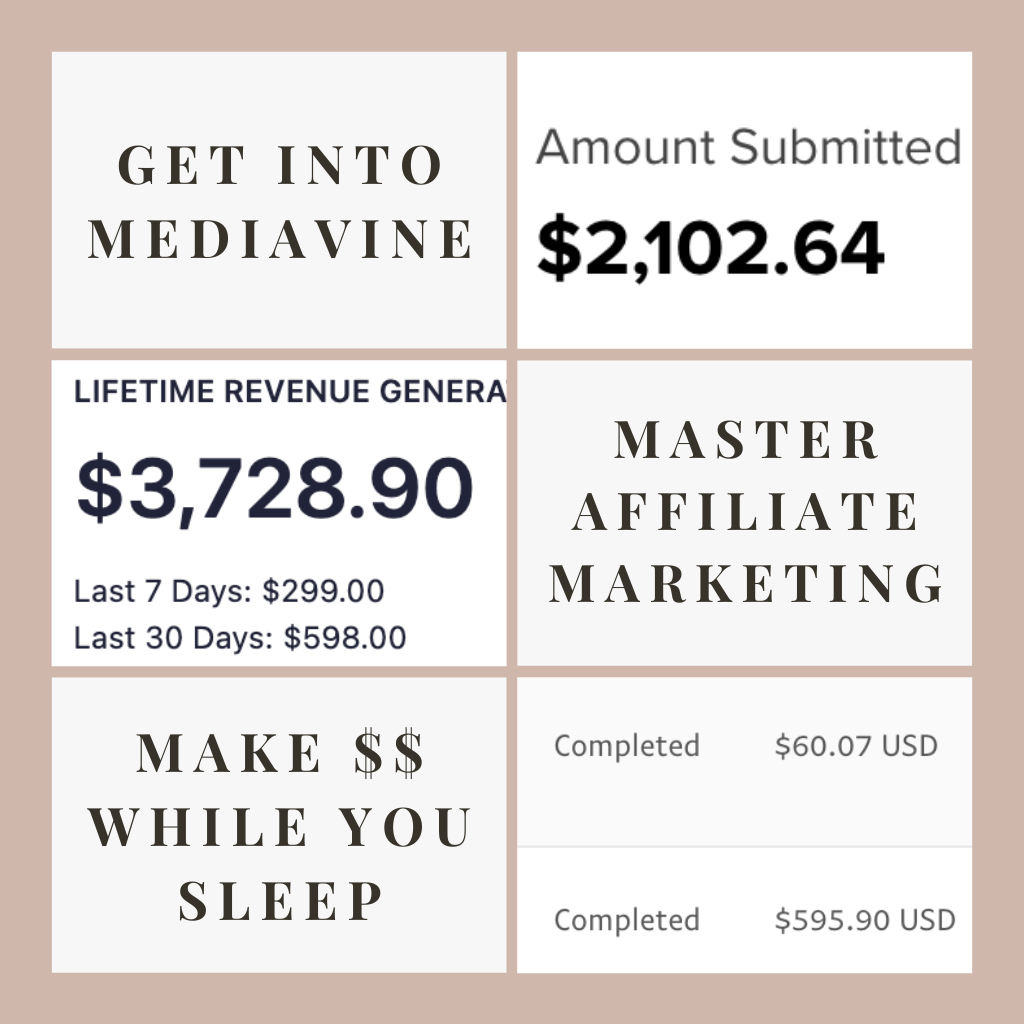The height and width of the screenshot is (1024, 1024).
Task: Click the Completed status beside $60.07 USD
Action: pos(627,746)
